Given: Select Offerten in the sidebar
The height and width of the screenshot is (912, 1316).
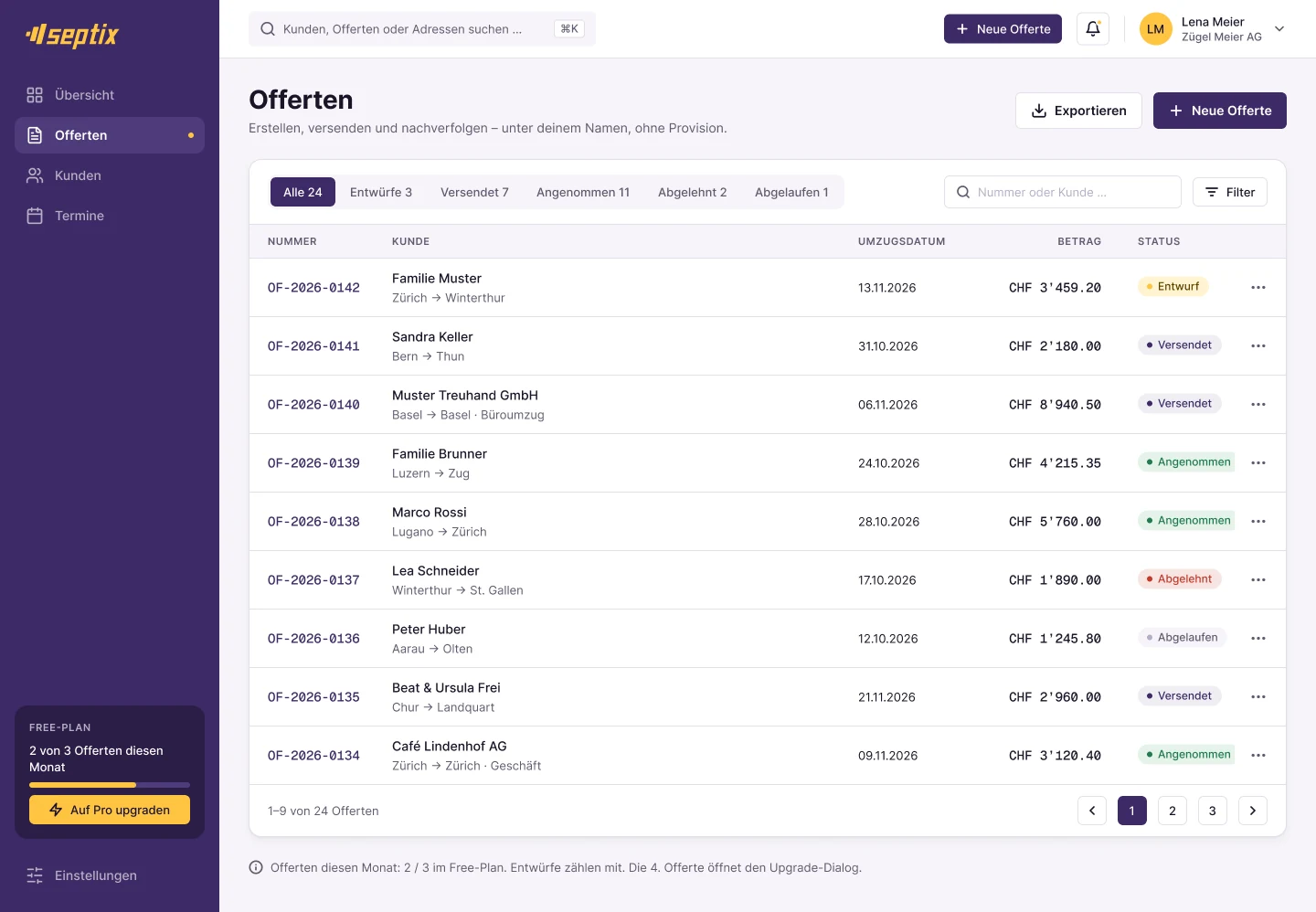Looking at the screenshot, I should click(x=110, y=135).
